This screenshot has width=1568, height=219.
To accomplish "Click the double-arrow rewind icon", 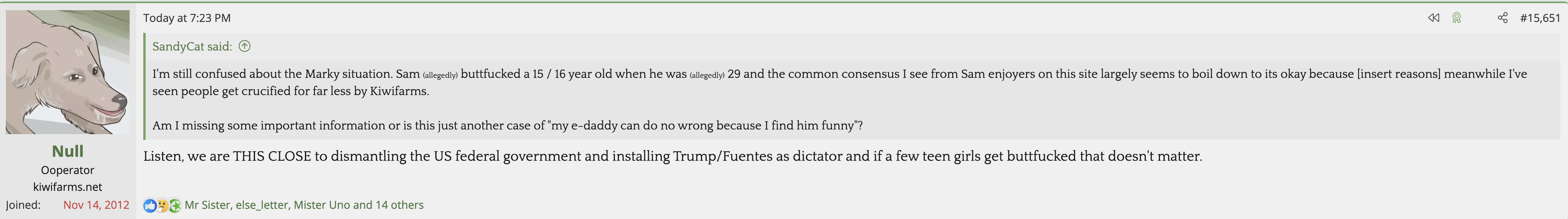I will pyautogui.click(x=1433, y=18).
